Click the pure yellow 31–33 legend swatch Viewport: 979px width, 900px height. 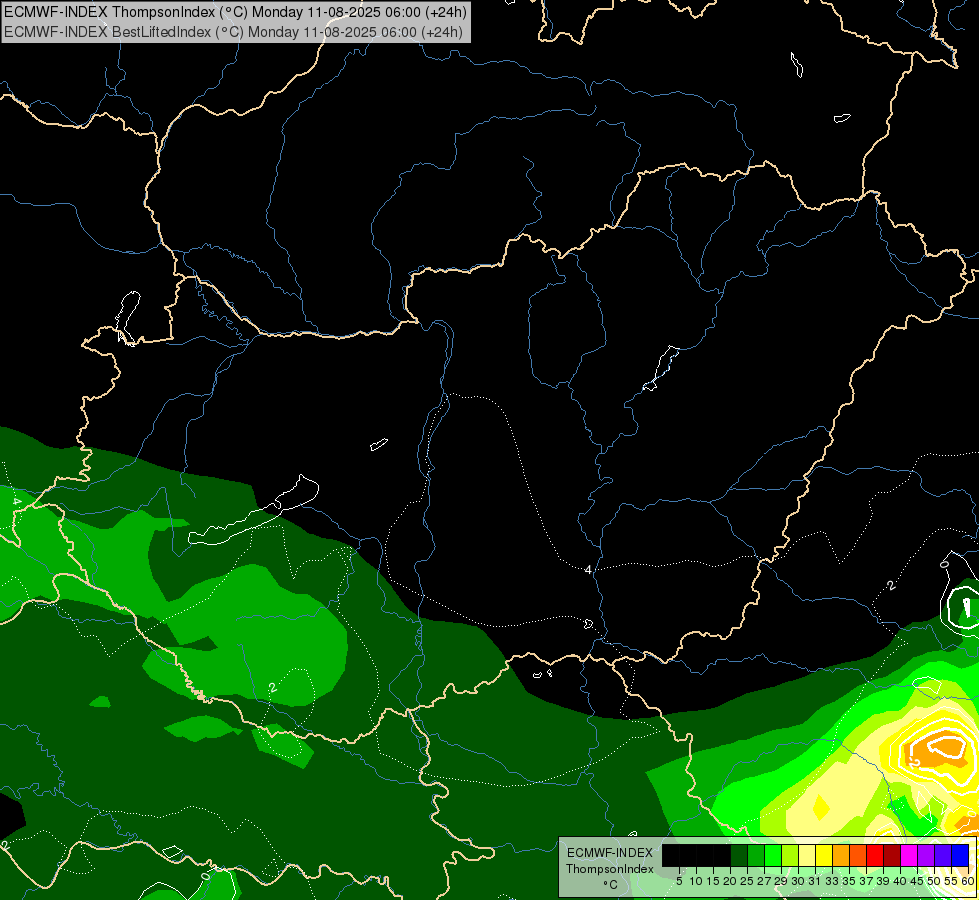(824, 855)
